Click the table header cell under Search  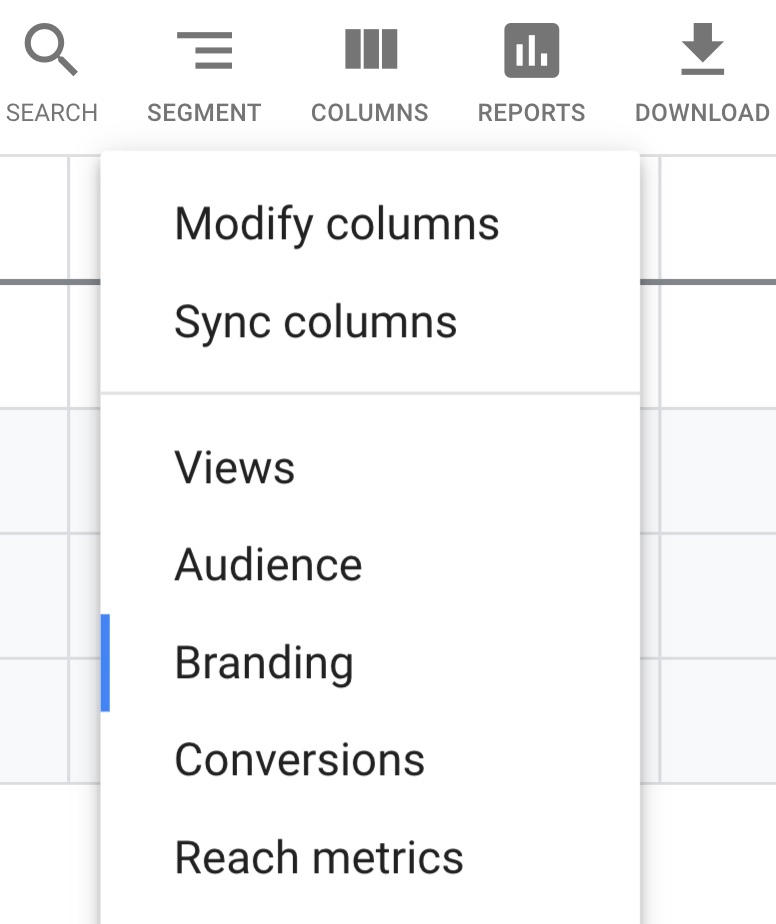(33, 218)
